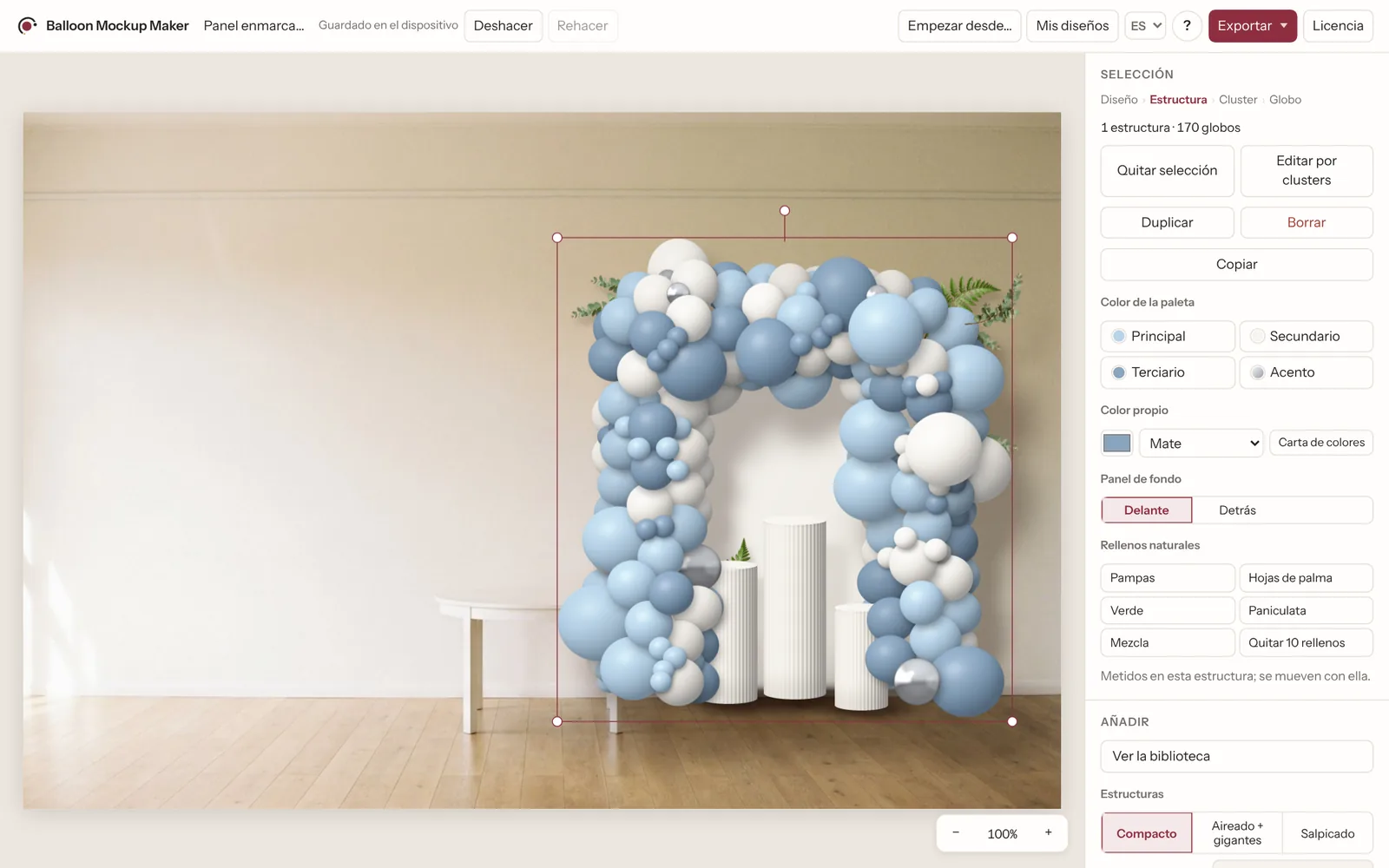1389x868 pixels.
Task: Click the Deshacer button
Action: pos(504,26)
